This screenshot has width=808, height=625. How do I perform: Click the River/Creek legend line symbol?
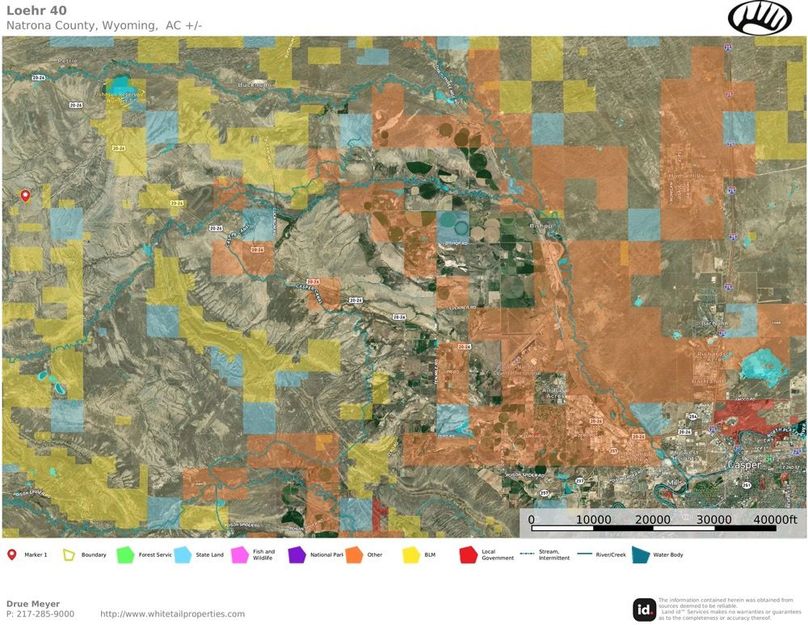(584, 554)
